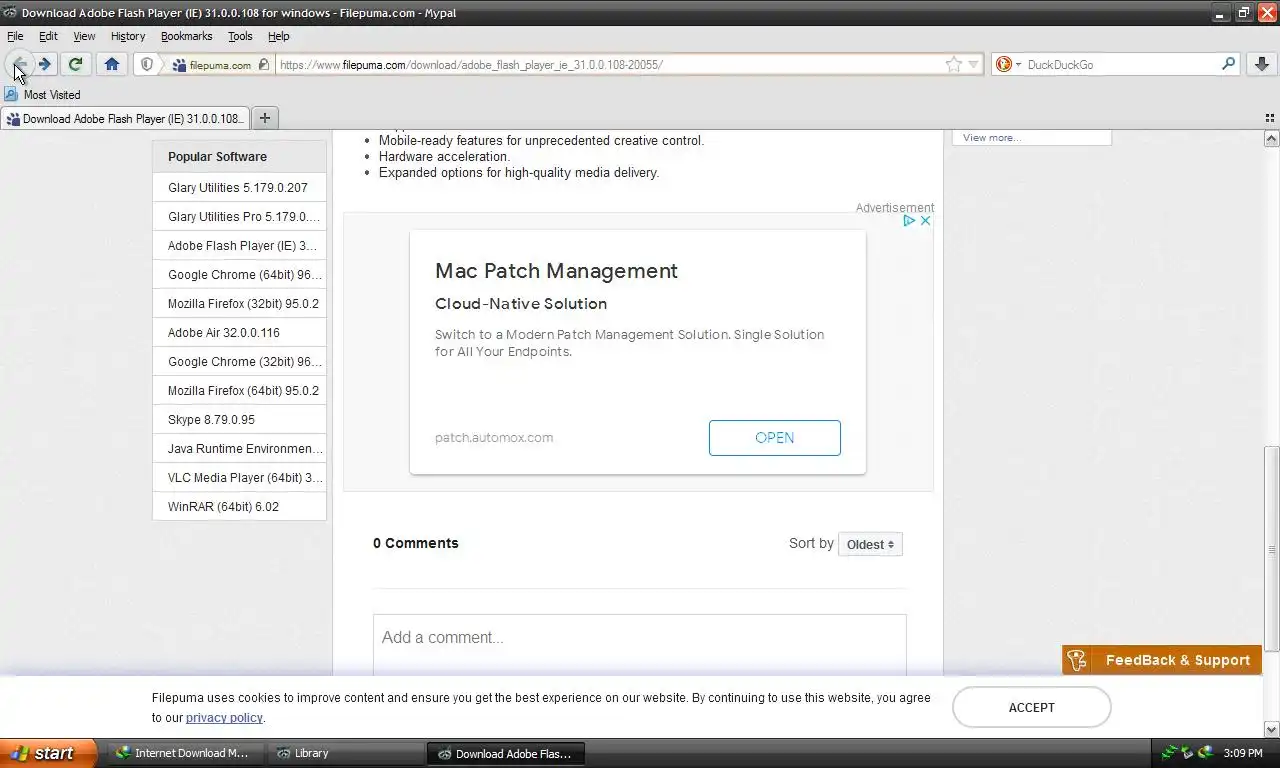Open WinRAR (64bit) 6.02 link

click(223, 507)
